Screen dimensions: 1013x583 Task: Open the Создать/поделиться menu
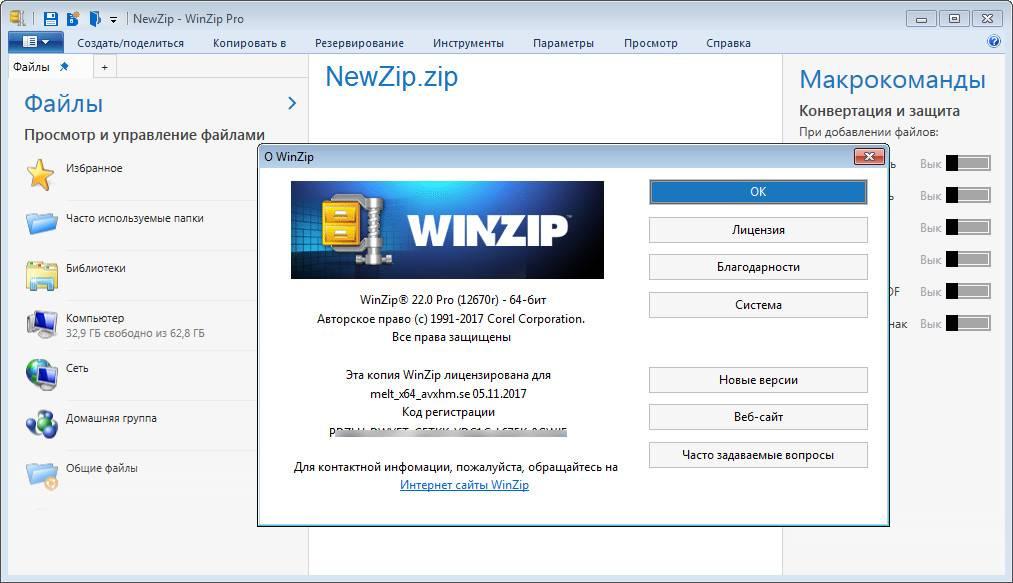tap(131, 43)
